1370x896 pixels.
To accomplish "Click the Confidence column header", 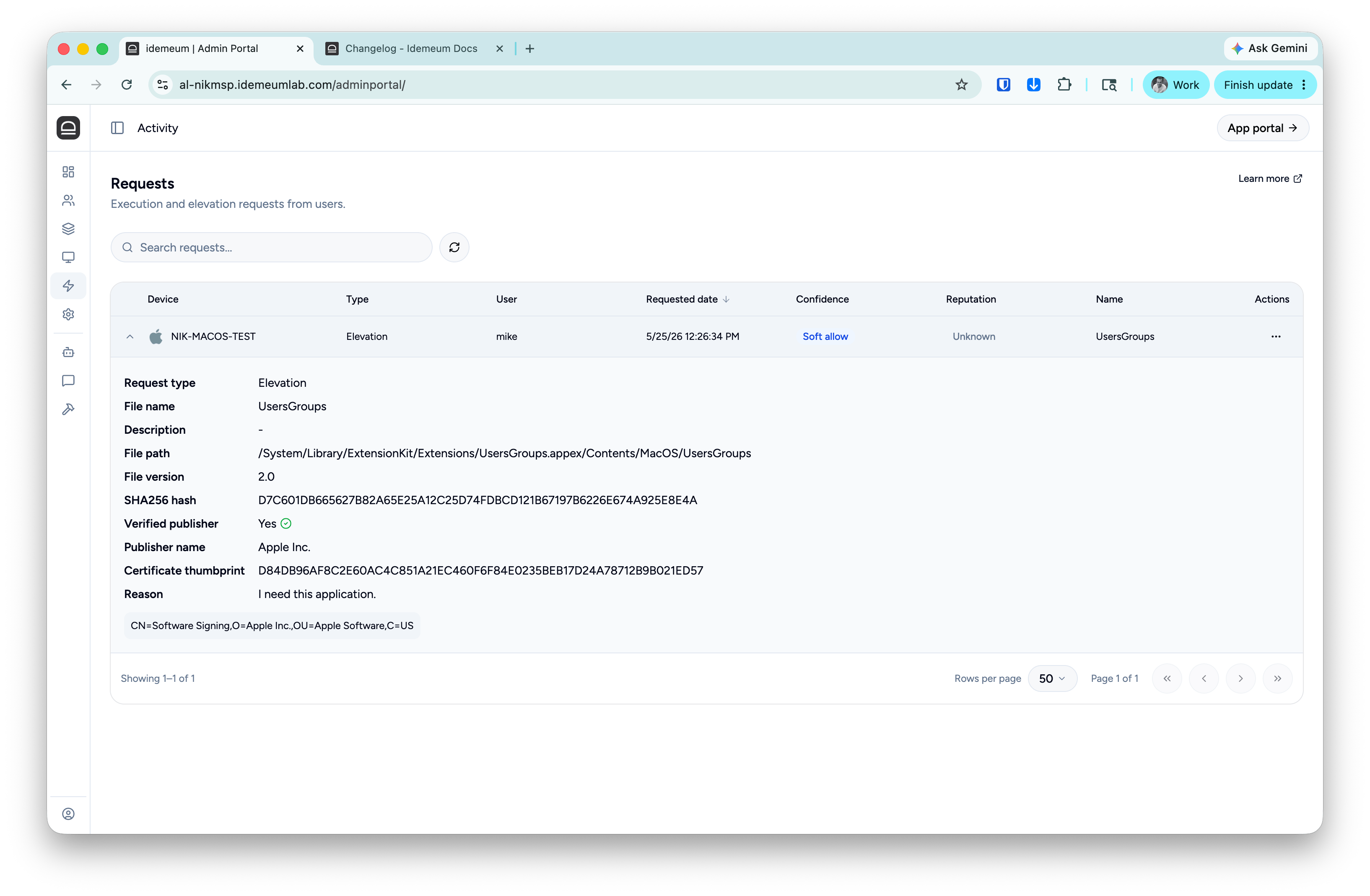I will tap(822, 299).
